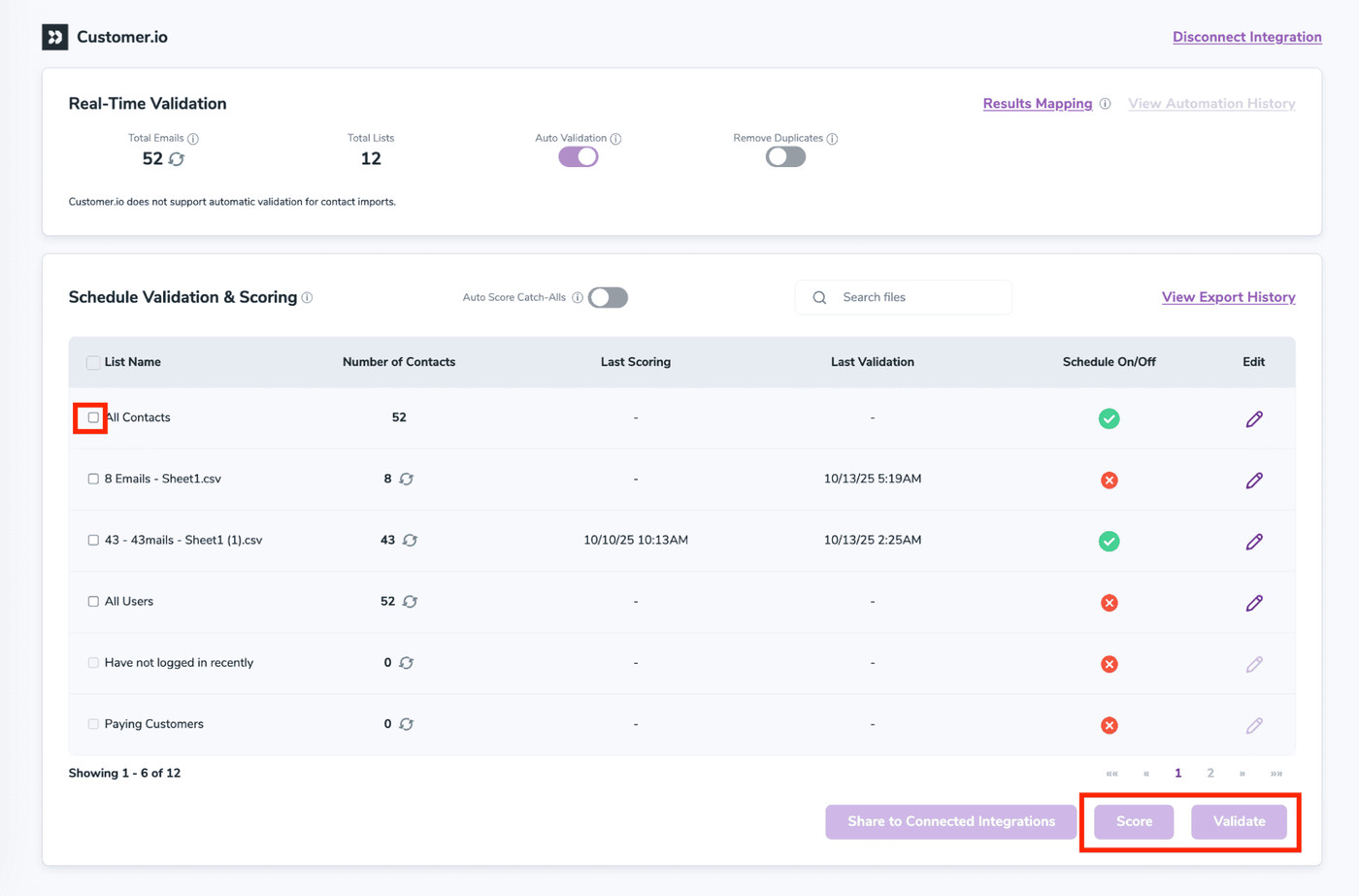
Task: Edit the 8 Emails - Sheet1.csv list
Action: point(1253,480)
